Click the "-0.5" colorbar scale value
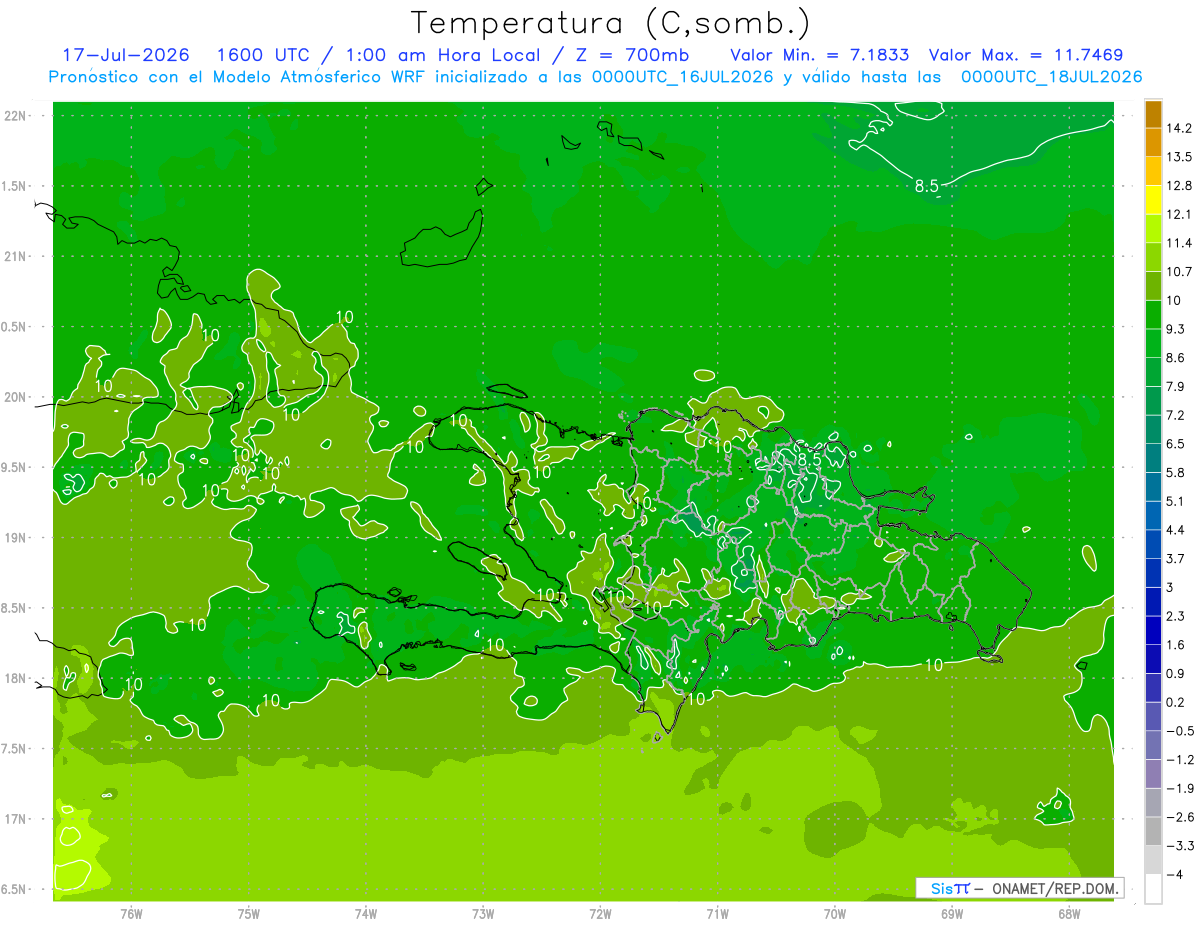 click(1179, 730)
